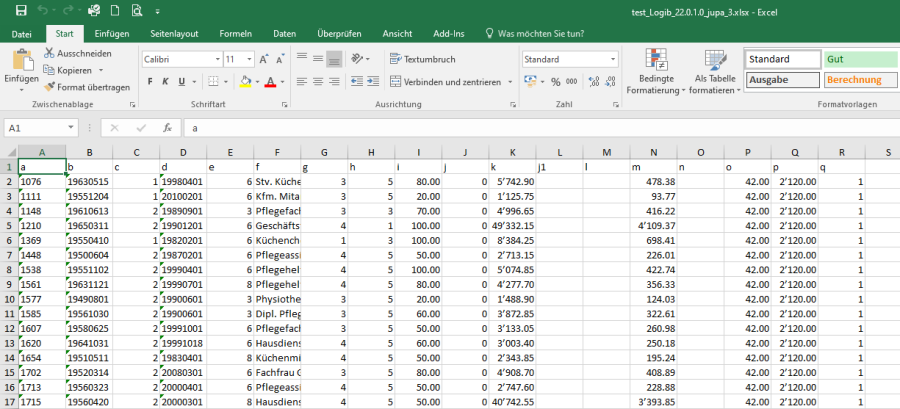Open the Calibri font name dropdown

tap(218, 59)
